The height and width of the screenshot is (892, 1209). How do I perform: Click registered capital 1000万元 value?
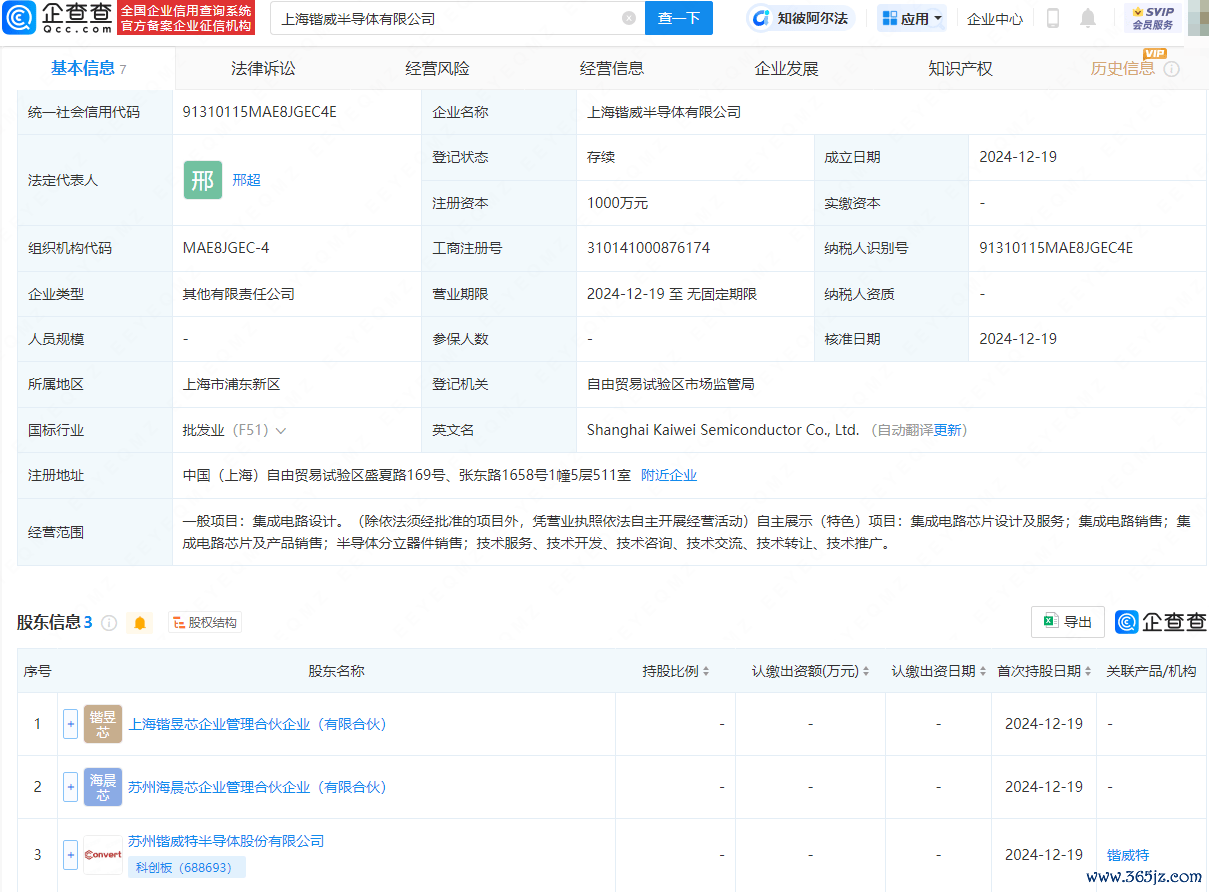[618, 203]
